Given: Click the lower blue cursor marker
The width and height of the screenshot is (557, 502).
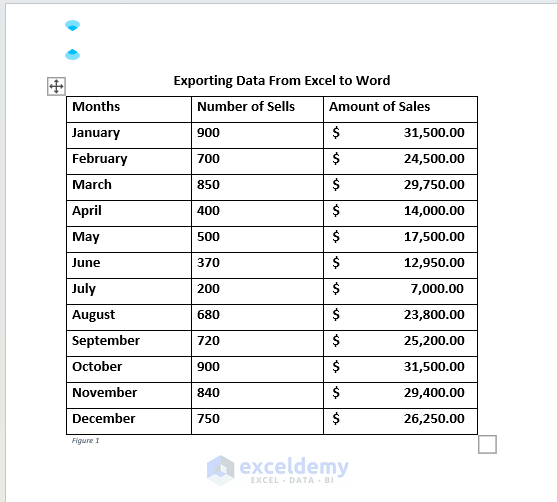Looking at the screenshot, I should tap(72, 55).
